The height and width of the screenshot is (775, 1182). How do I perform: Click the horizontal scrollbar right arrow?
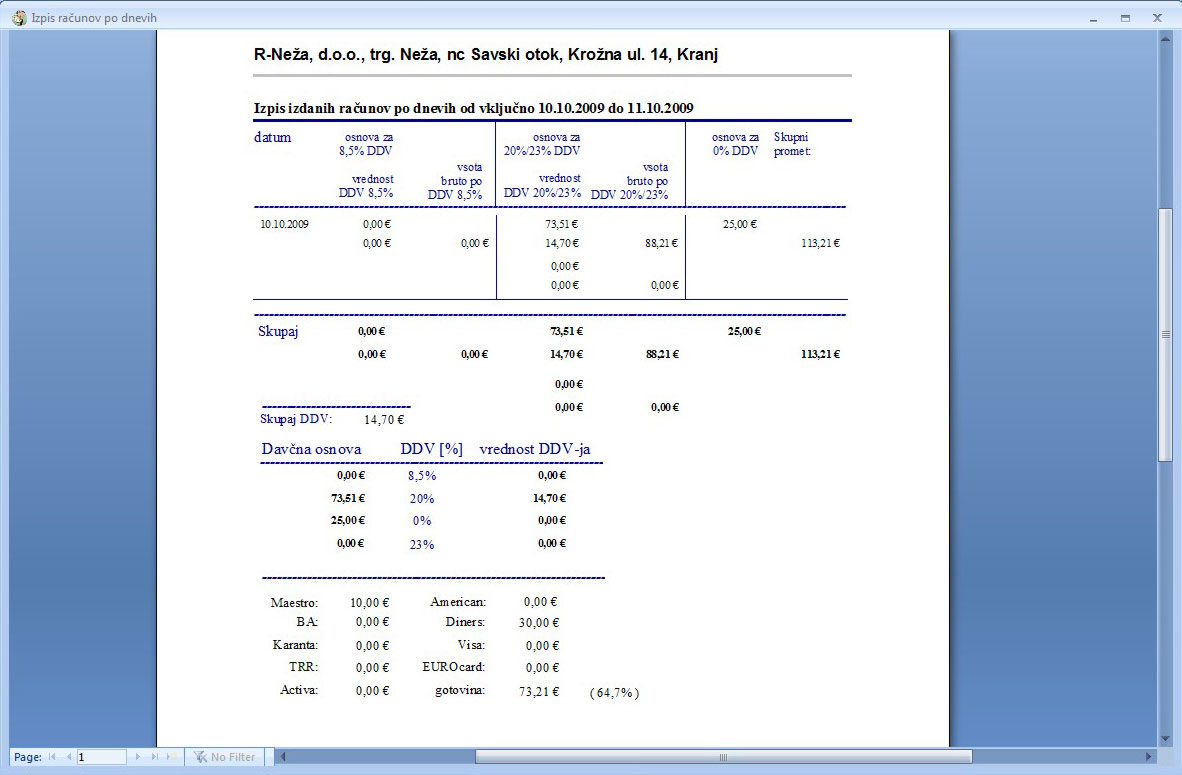(1149, 757)
